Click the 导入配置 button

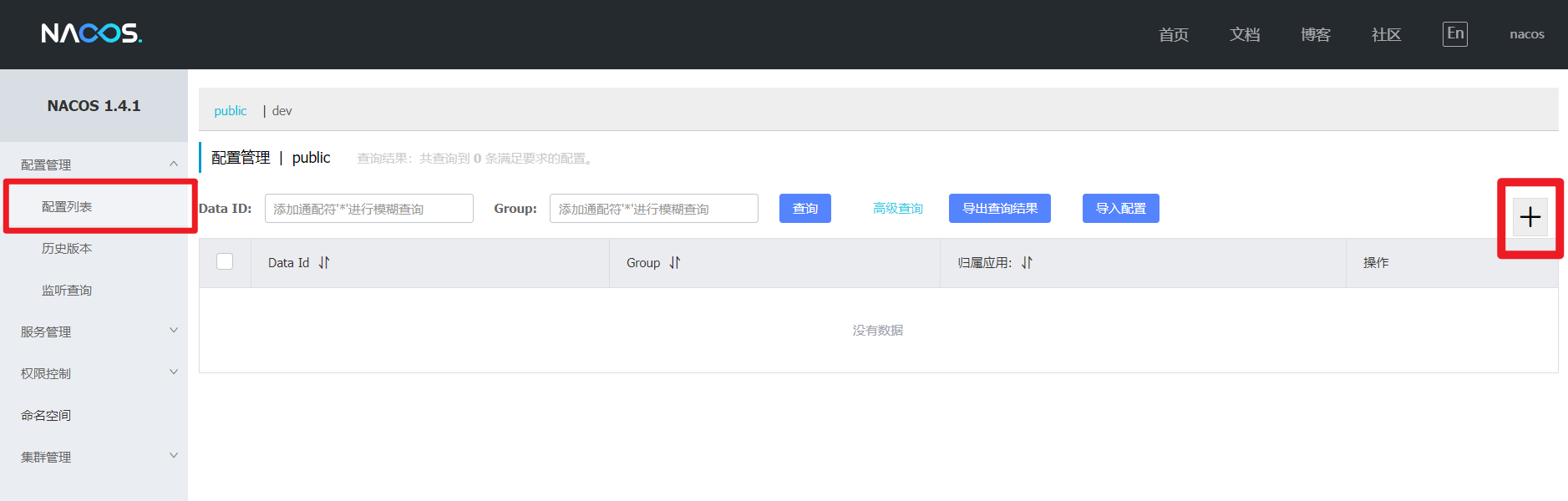click(x=1120, y=209)
